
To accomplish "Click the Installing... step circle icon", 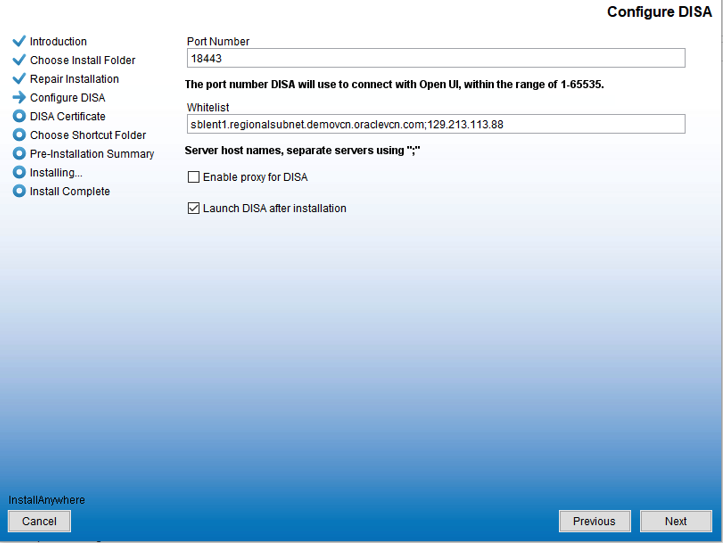I will coord(19,172).
